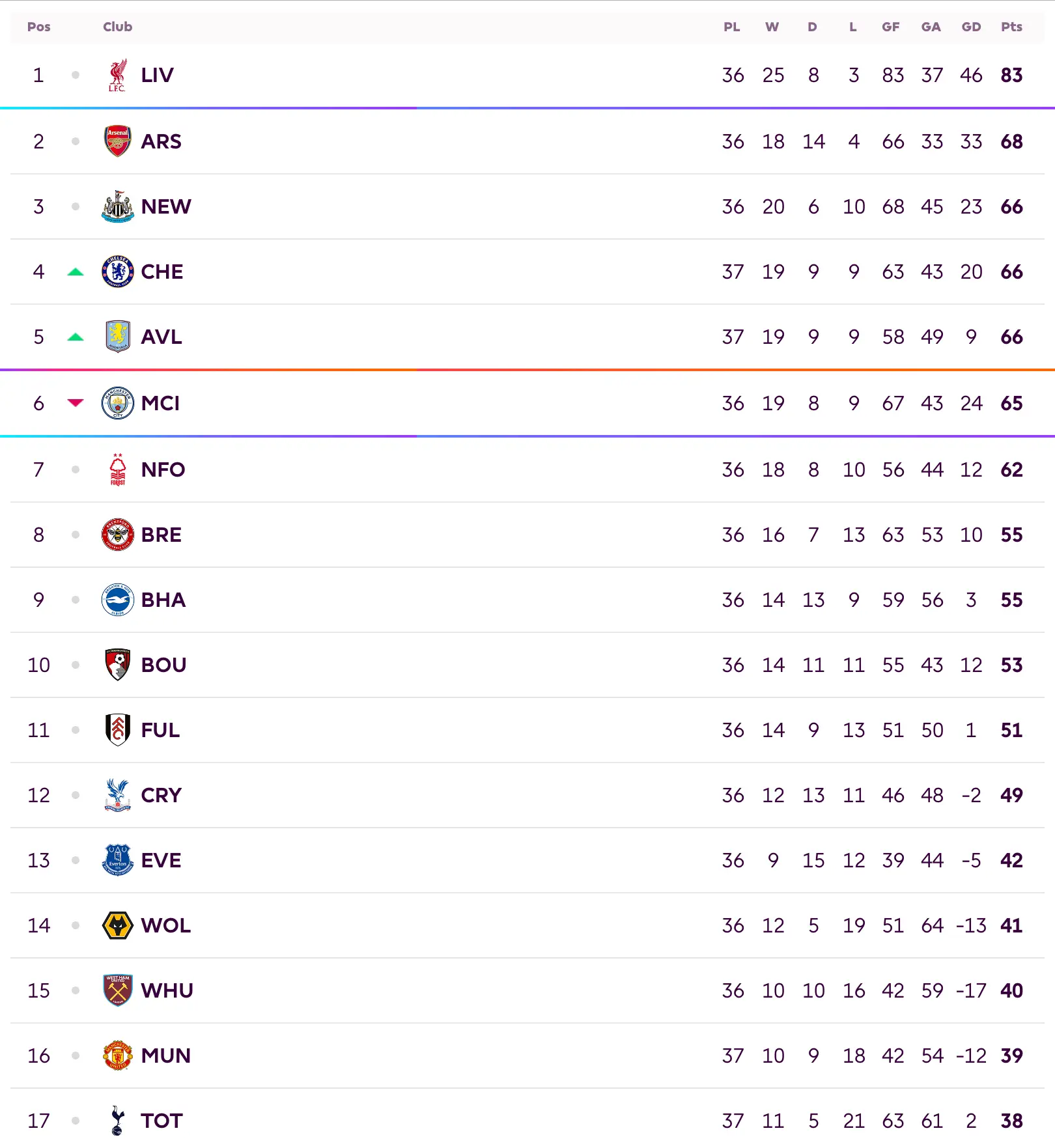Click the Nottingham Forest crest
The height and width of the screenshot is (1148, 1055).
click(118, 469)
